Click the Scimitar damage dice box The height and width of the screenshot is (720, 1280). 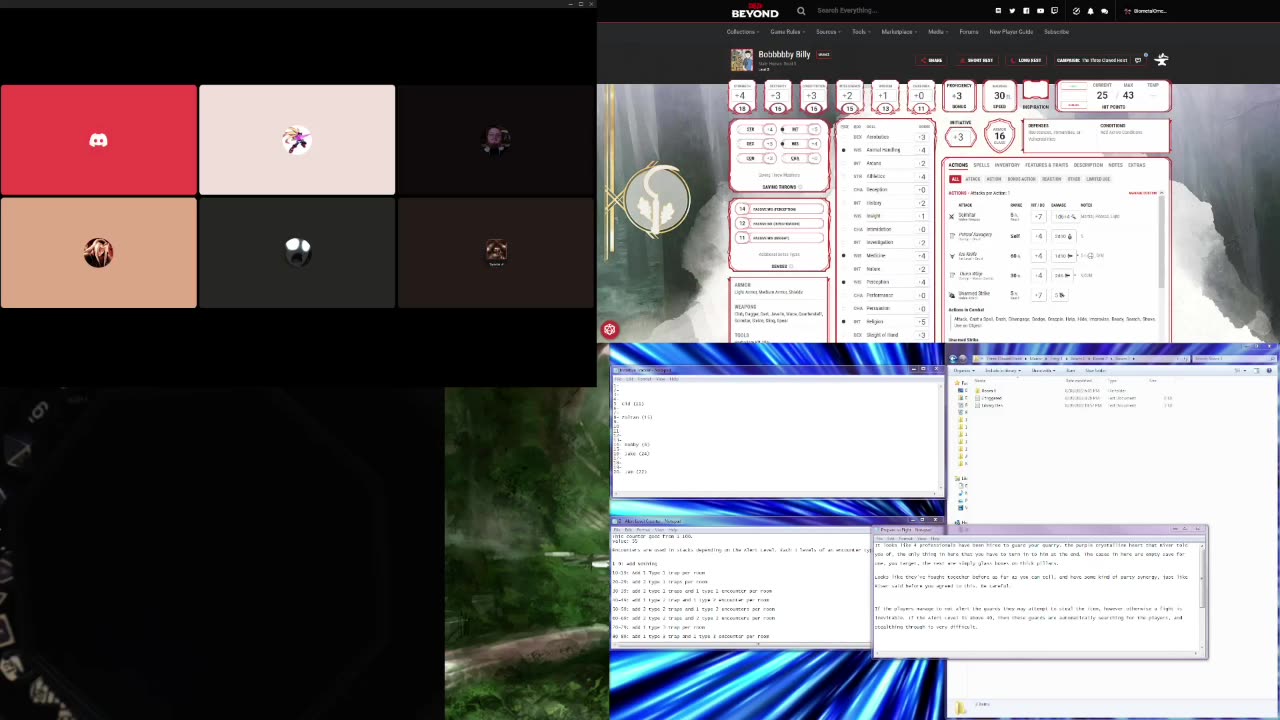click(1063, 216)
